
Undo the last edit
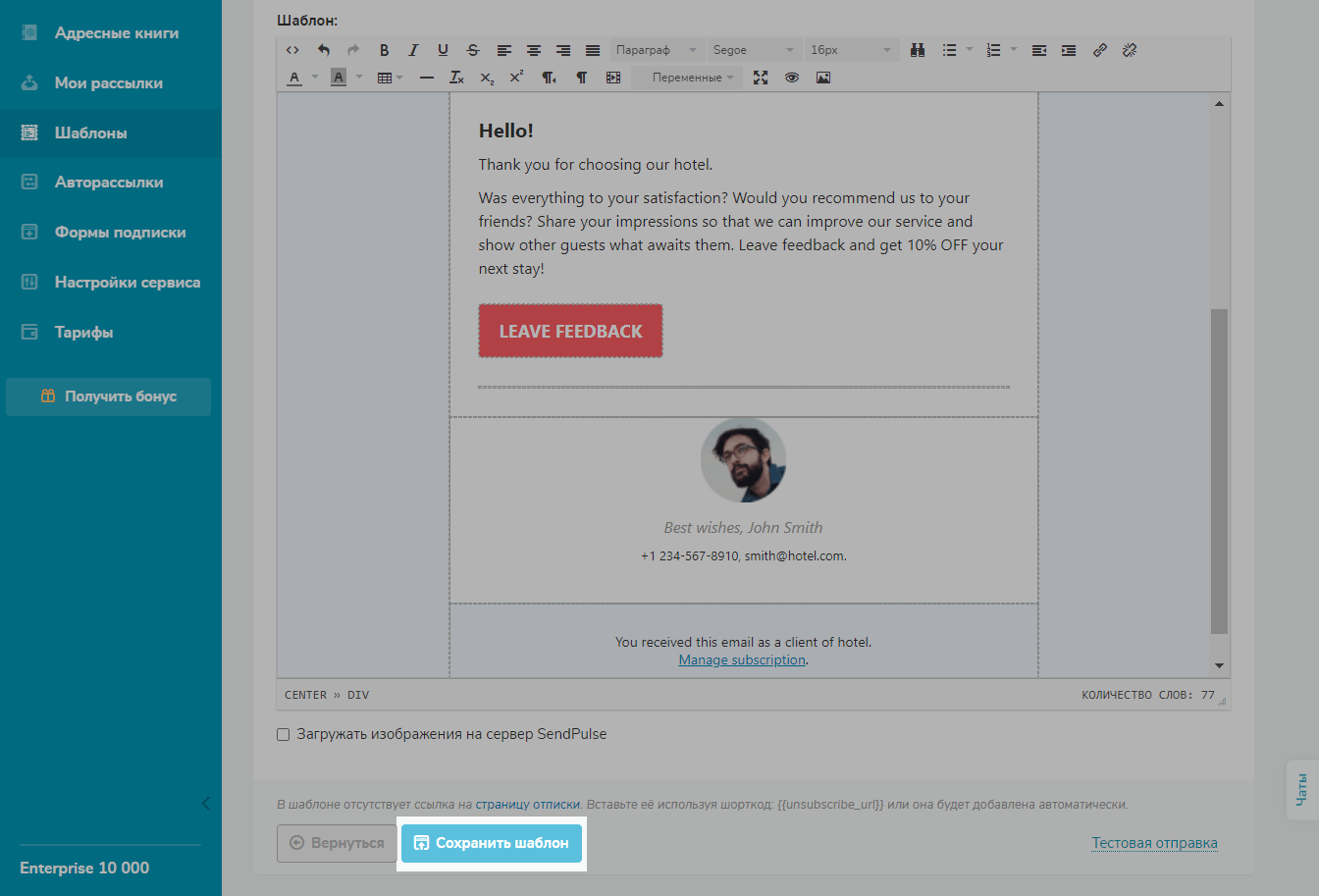324,50
